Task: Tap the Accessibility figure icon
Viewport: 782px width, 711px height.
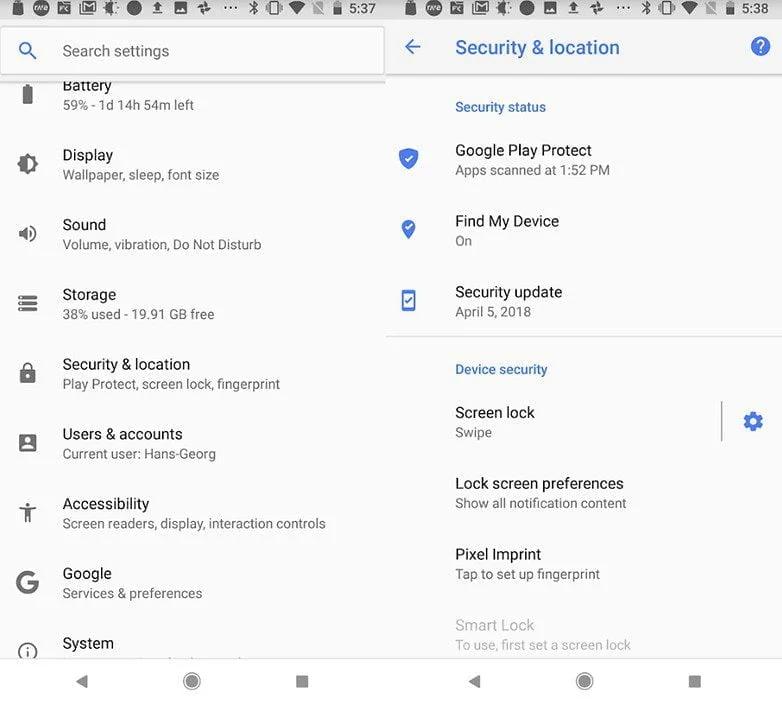Action: tap(27, 512)
